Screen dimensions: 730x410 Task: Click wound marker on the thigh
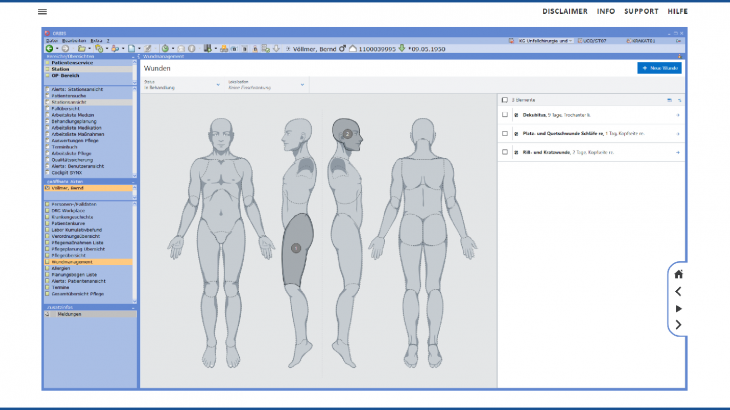click(295, 247)
